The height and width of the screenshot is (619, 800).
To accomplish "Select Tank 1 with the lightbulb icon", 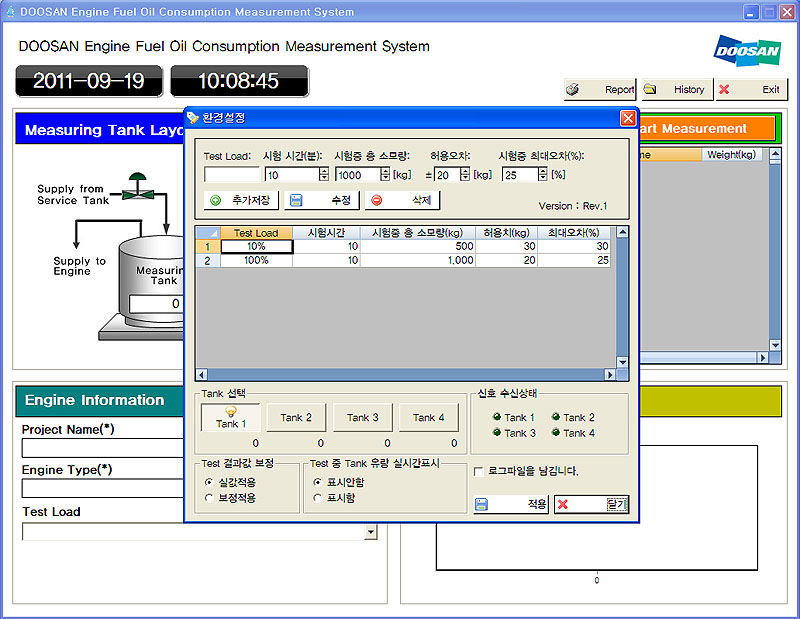I will [x=230, y=418].
